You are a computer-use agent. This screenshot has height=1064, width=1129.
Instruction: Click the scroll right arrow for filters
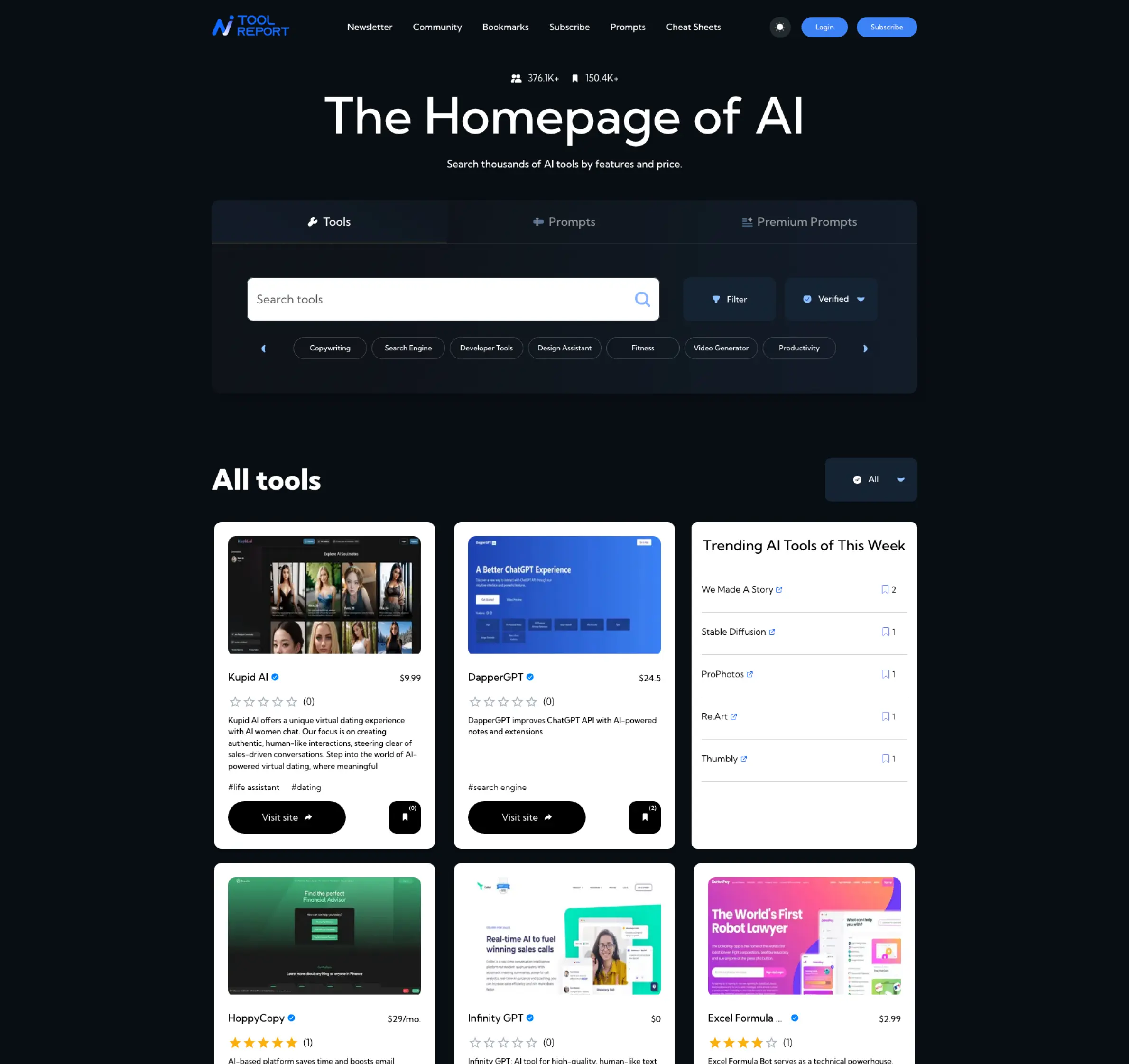coord(866,348)
